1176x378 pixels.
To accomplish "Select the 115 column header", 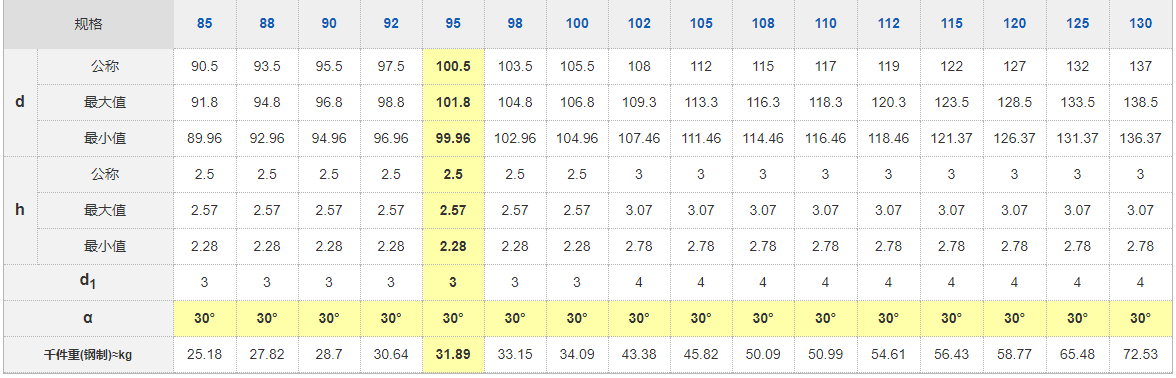I will 951,24.
